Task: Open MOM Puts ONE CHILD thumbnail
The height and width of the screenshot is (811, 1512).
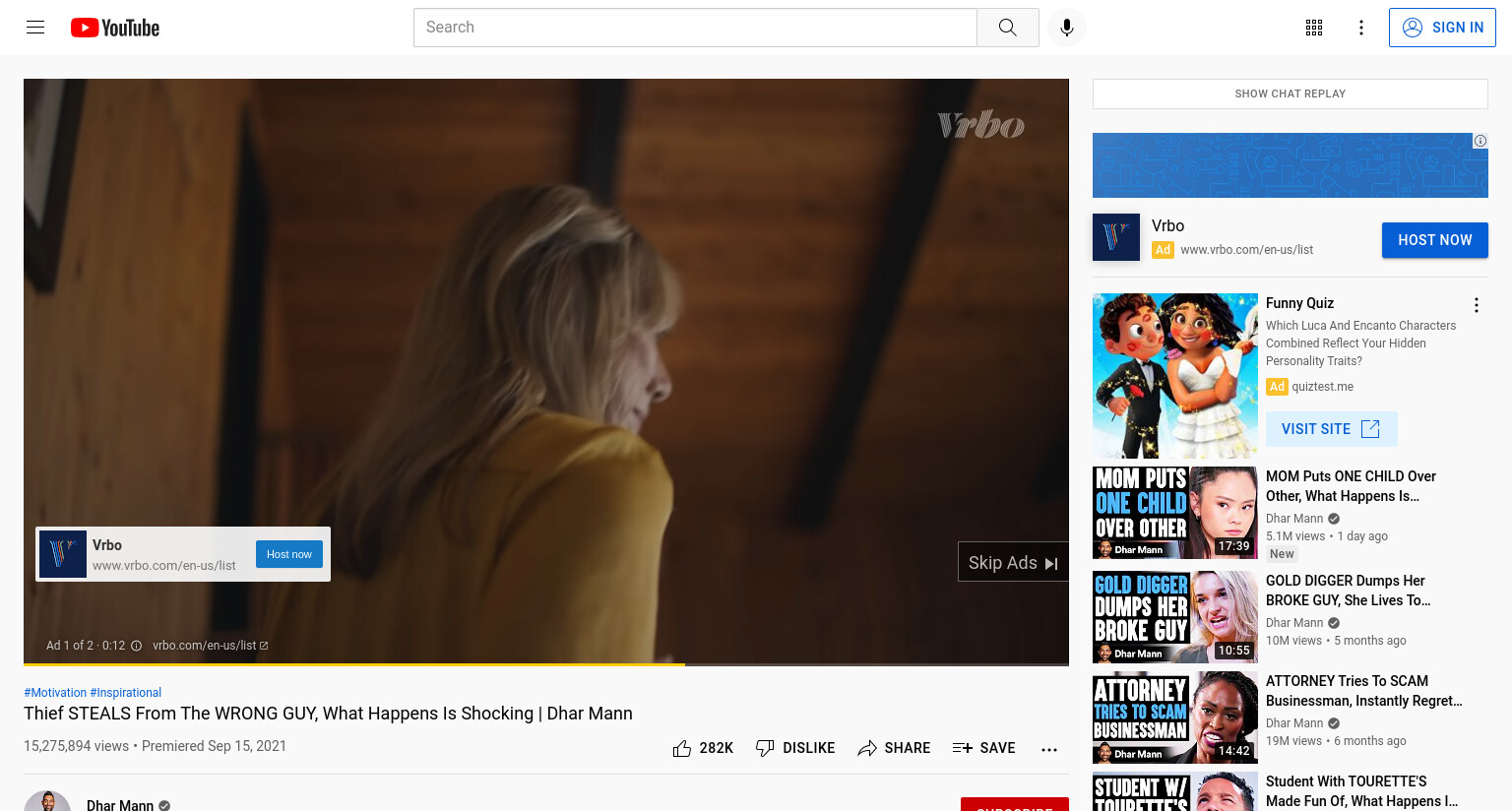Action: pyautogui.click(x=1175, y=513)
